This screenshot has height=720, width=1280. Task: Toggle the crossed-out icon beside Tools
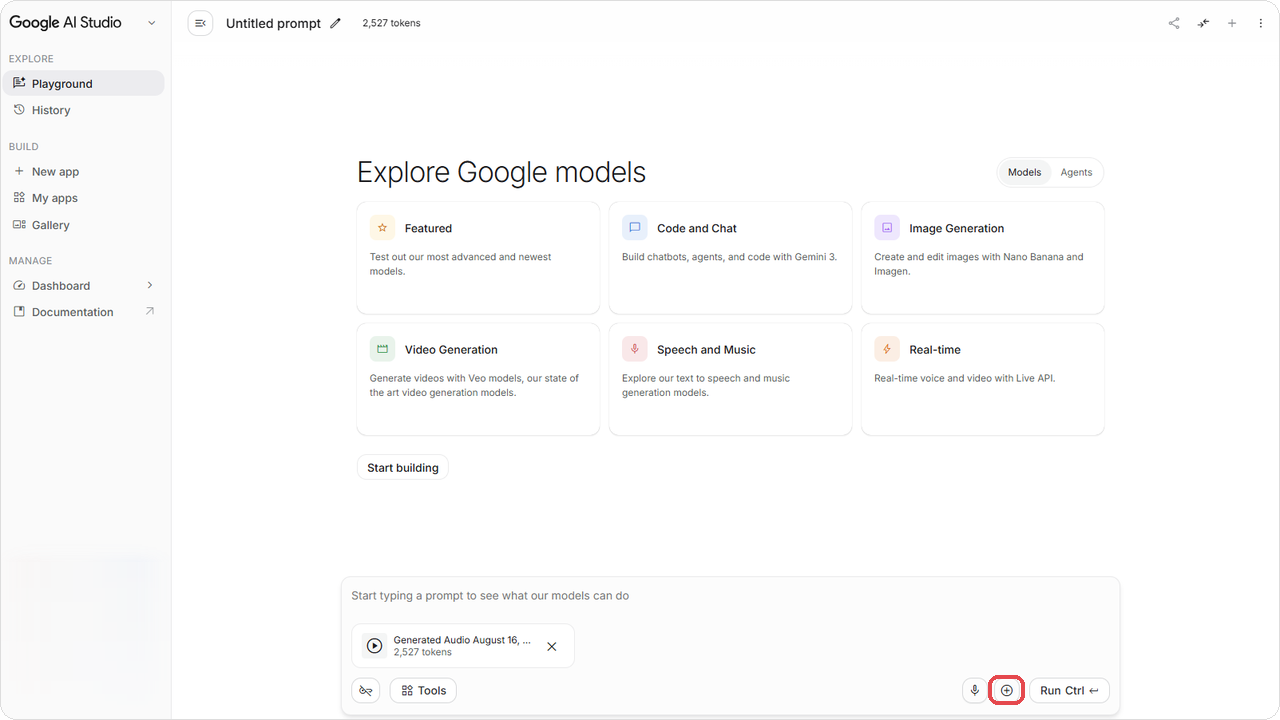coord(366,690)
